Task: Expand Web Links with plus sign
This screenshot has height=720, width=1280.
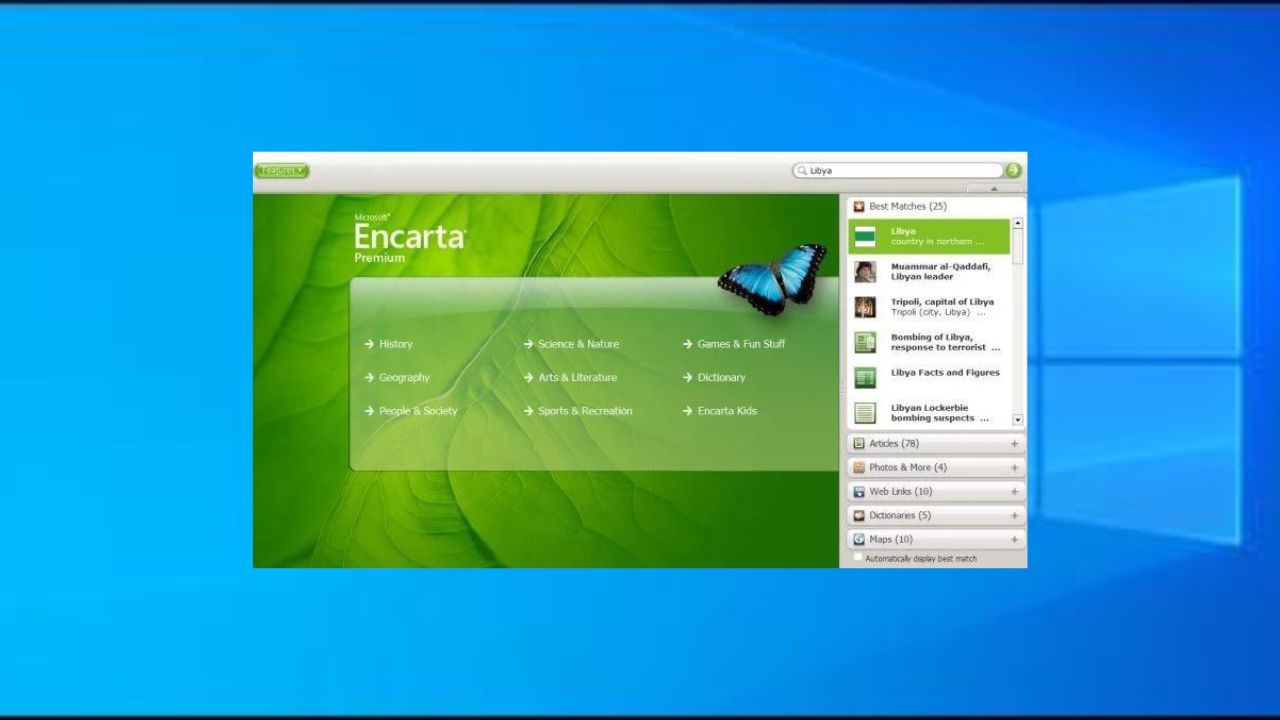Action: point(1014,491)
